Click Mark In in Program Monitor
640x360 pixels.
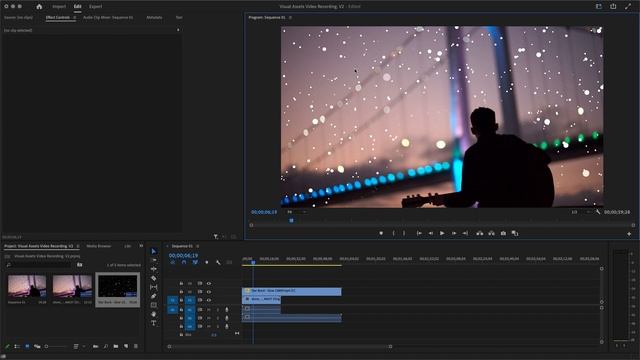tap(393, 233)
